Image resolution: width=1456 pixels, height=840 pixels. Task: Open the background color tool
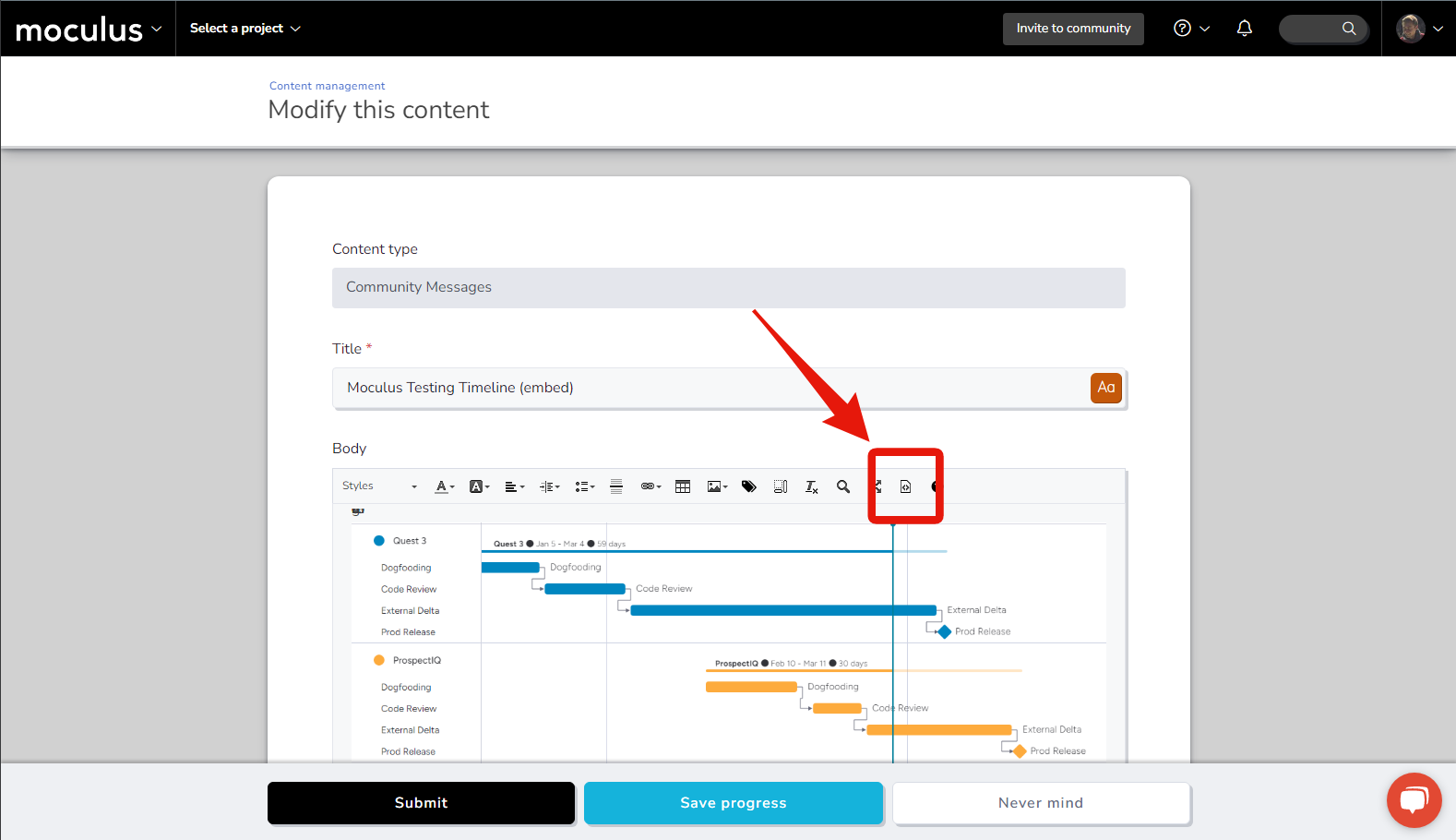[479, 486]
